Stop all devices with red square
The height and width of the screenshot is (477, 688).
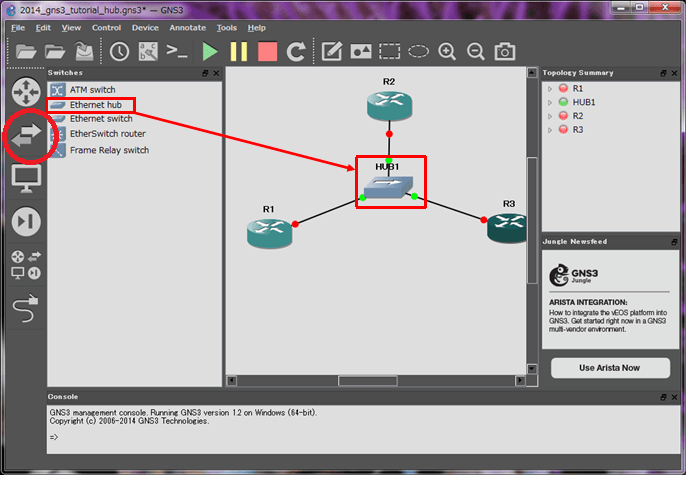click(x=268, y=52)
